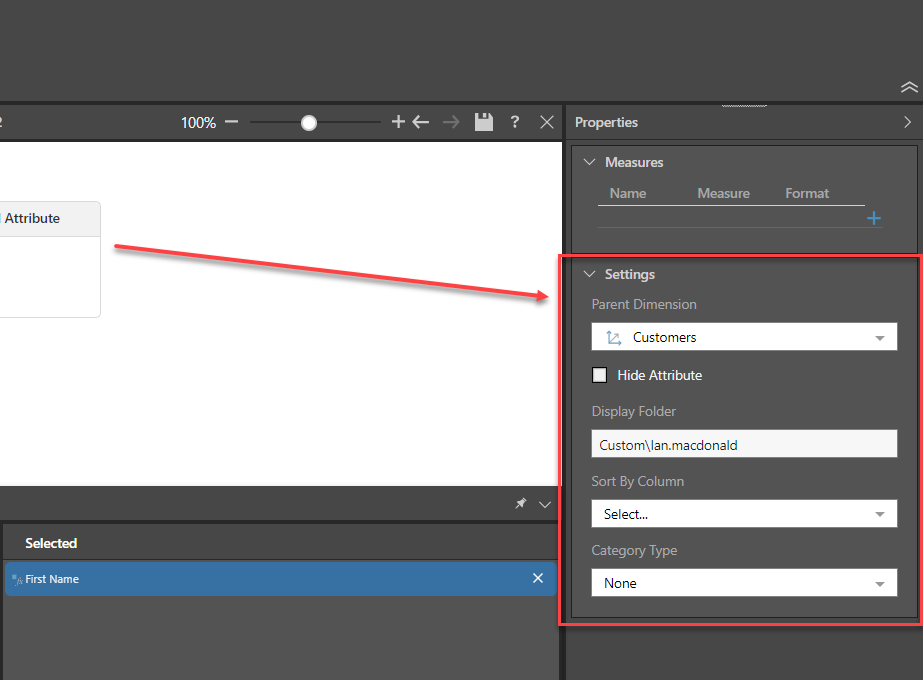Open help with the question mark icon
The image size is (923, 680).
(x=515, y=122)
